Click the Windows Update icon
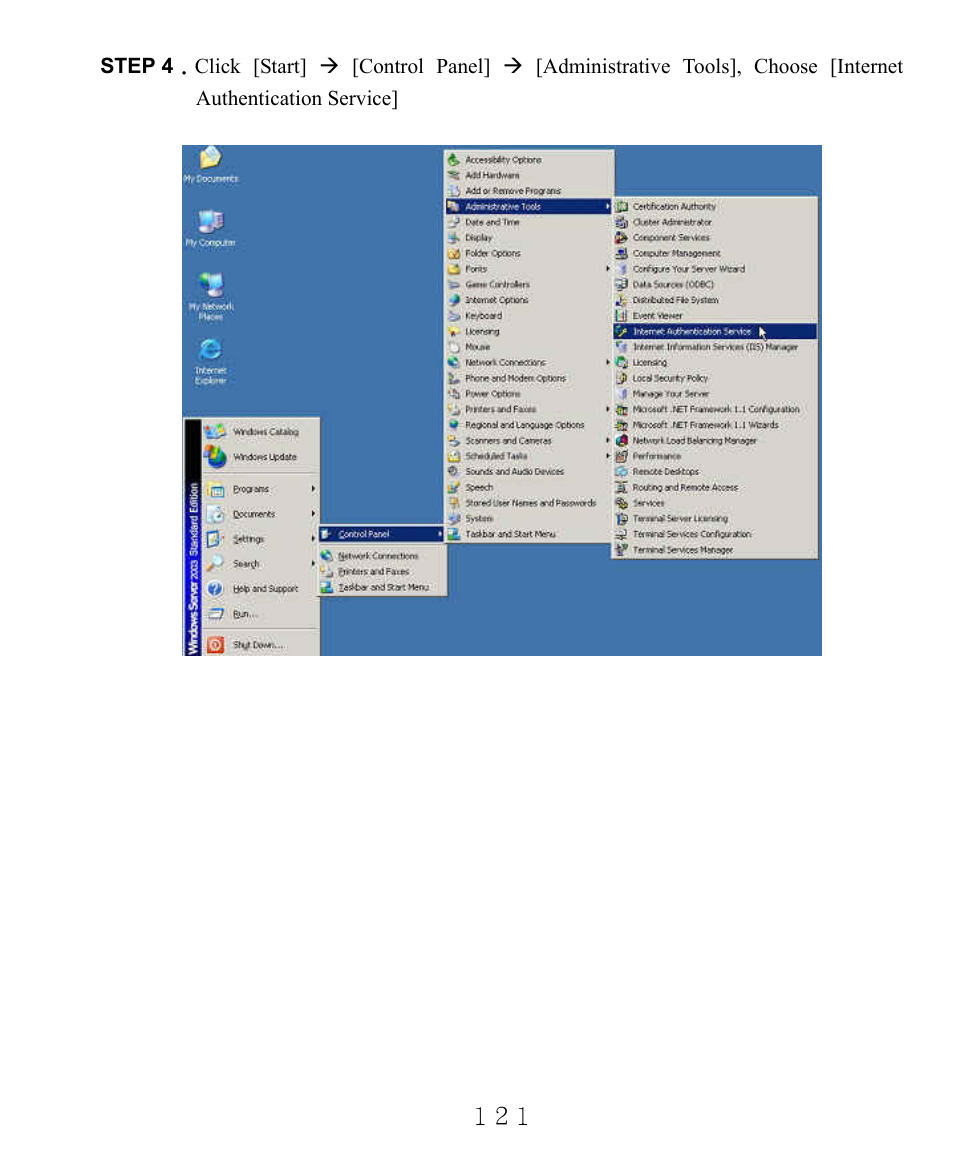954x1155 pixels. pyautogui.click(x=215, y=457)
